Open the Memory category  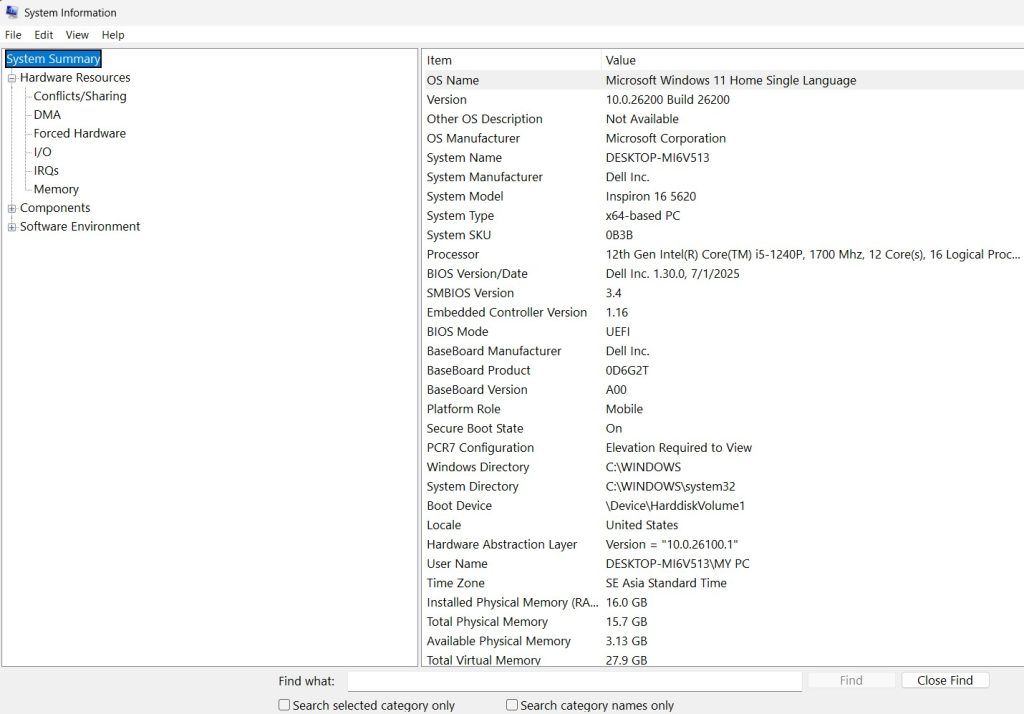pyautogui.click(x=56, y=189)
